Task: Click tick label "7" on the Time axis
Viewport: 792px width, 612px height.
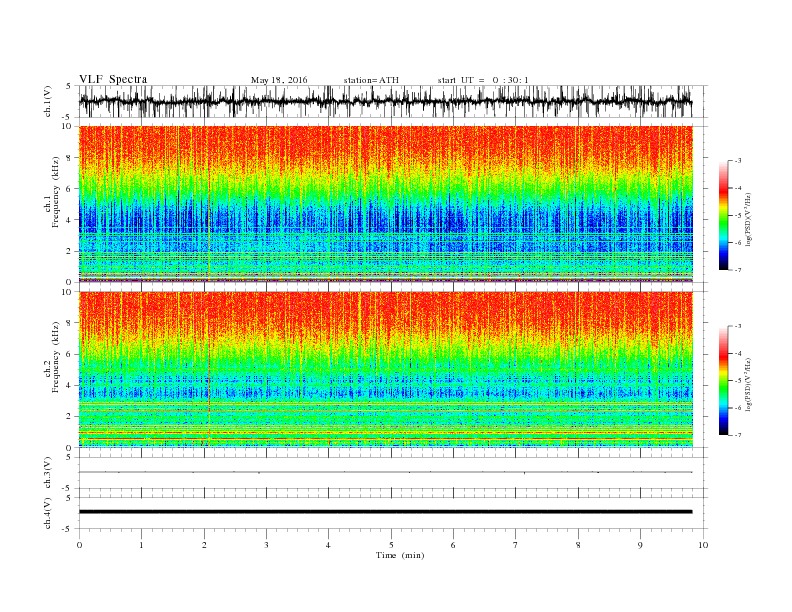Action: point(516,545)
